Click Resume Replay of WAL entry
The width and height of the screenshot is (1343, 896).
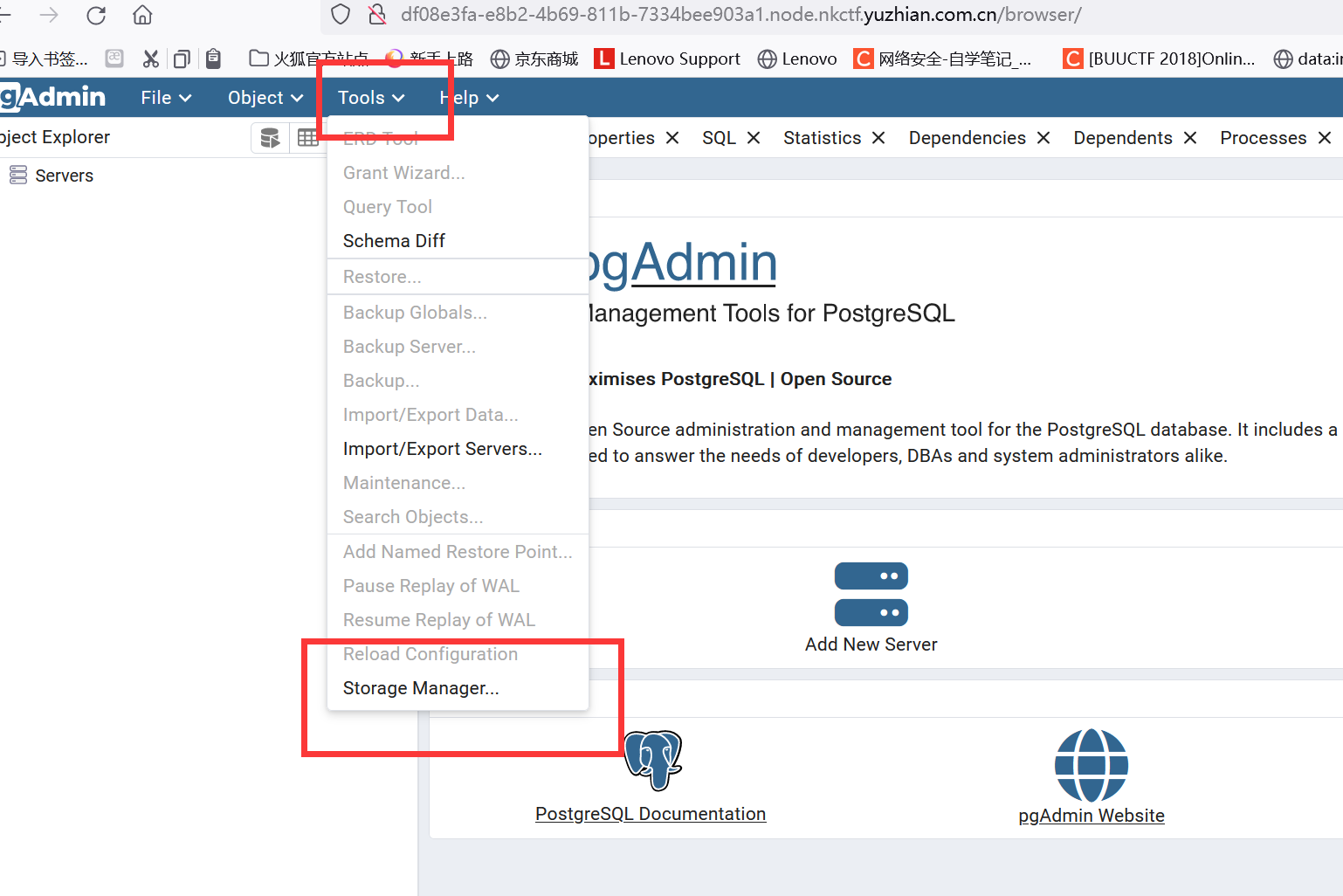click(x=458, y=620)
